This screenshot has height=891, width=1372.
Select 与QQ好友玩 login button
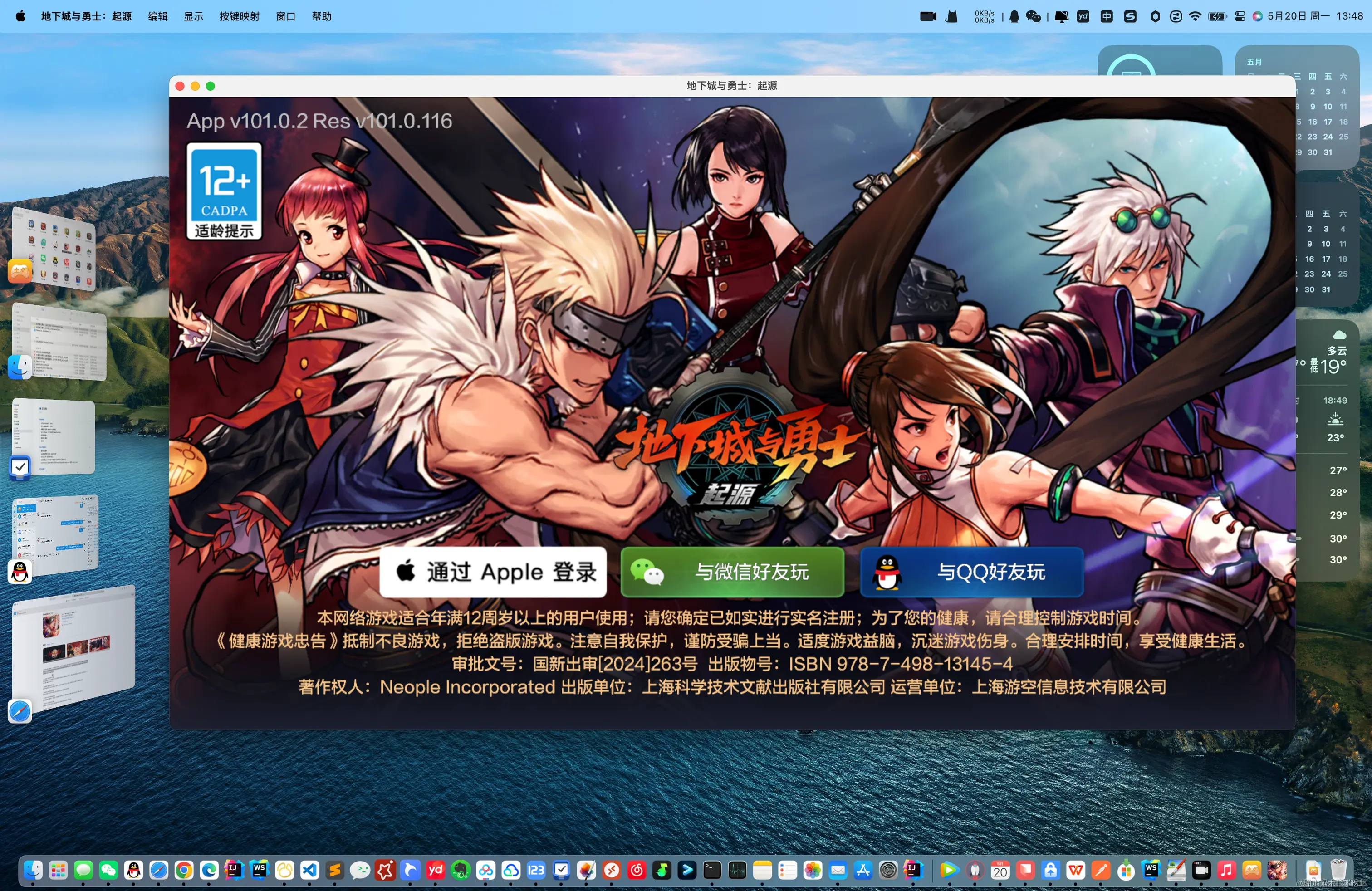click(971, 572)
